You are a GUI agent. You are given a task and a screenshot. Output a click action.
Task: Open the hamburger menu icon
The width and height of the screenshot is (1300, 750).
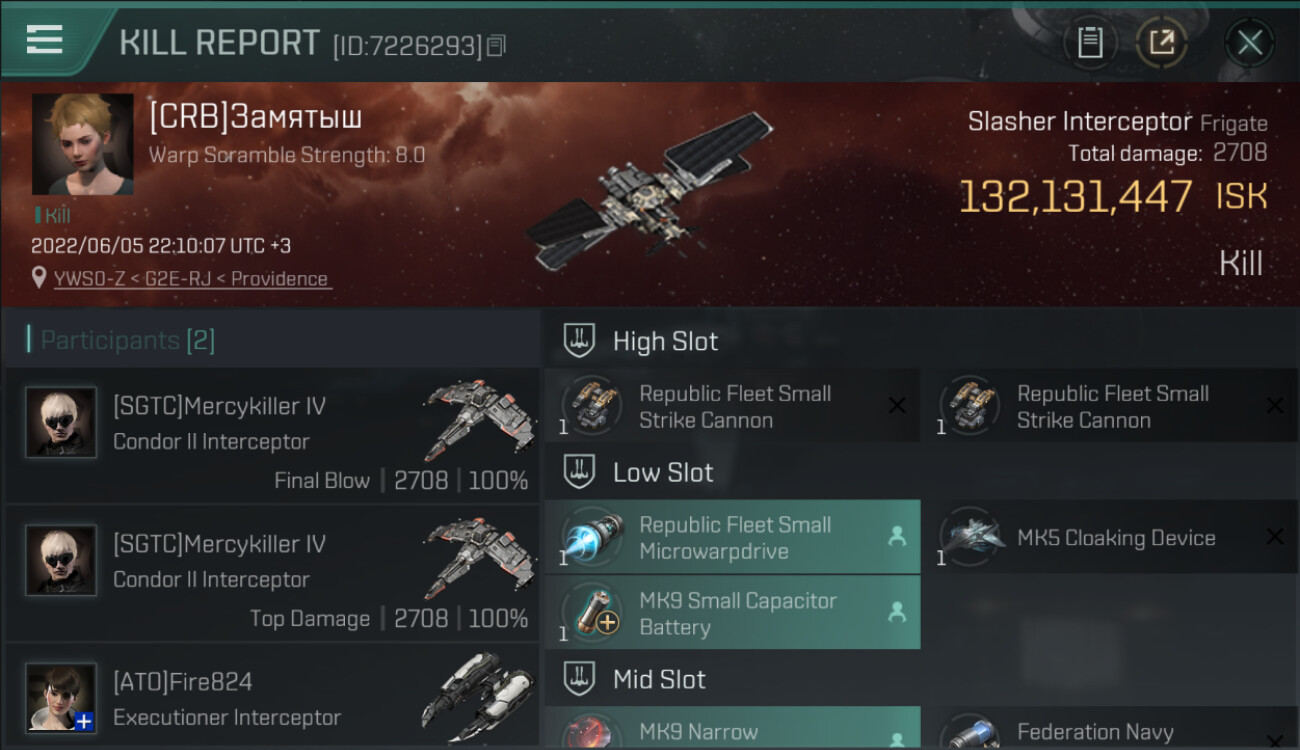click(x=44, y=39)
